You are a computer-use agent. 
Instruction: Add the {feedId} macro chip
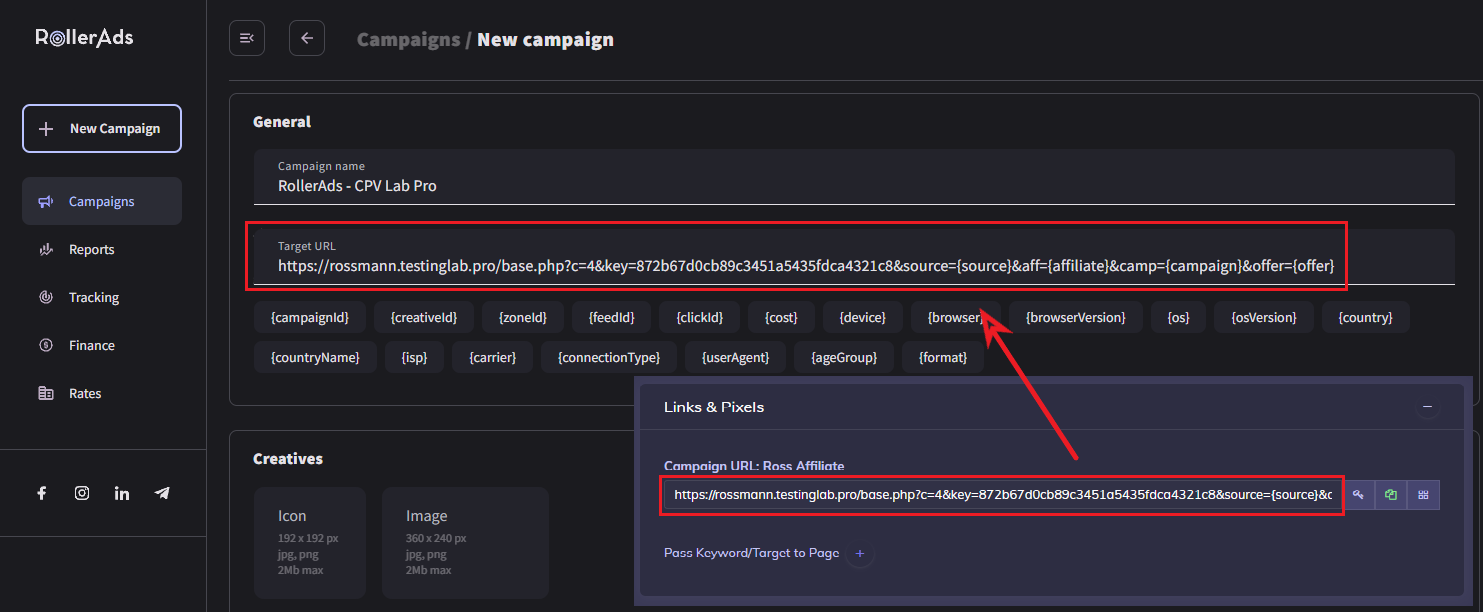(x=611, y=317)
